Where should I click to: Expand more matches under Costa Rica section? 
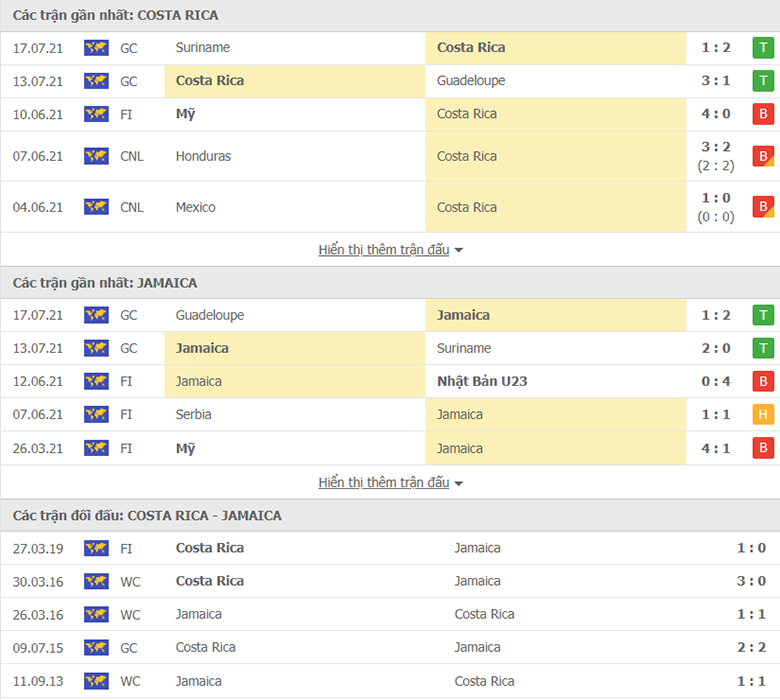[384, 250]
